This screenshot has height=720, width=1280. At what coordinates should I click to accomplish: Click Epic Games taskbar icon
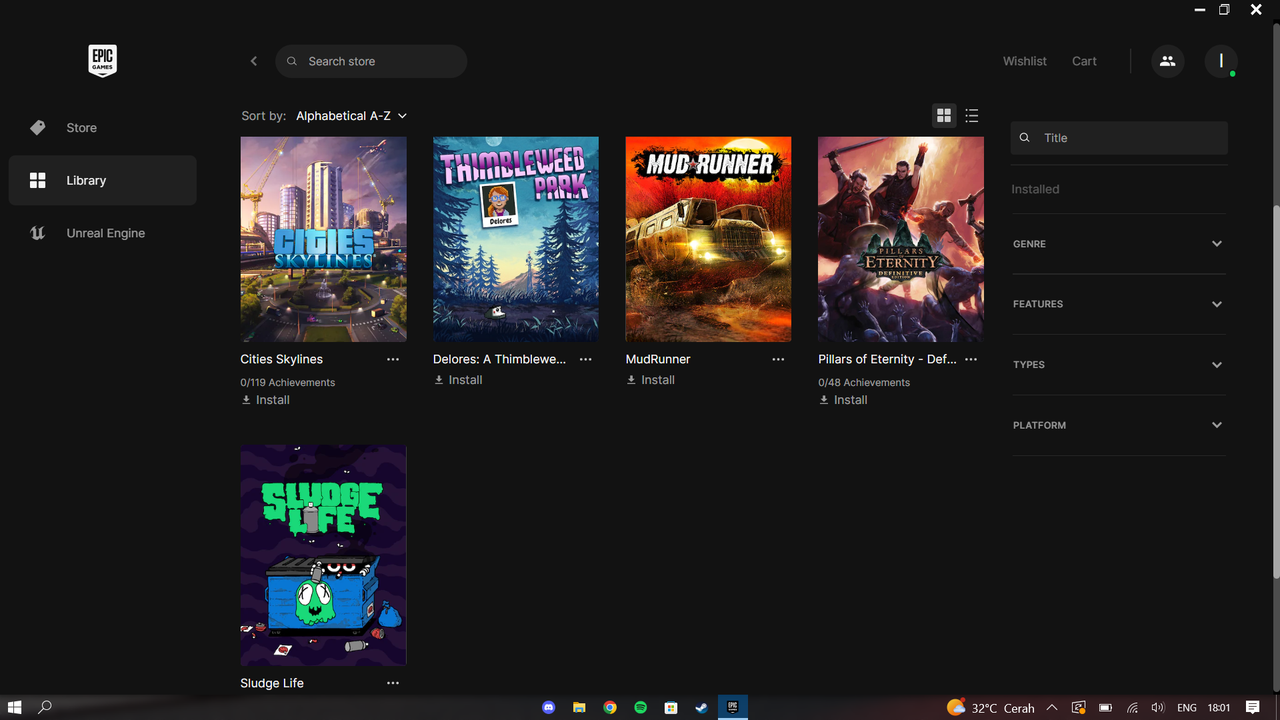(x=732, y=707)
